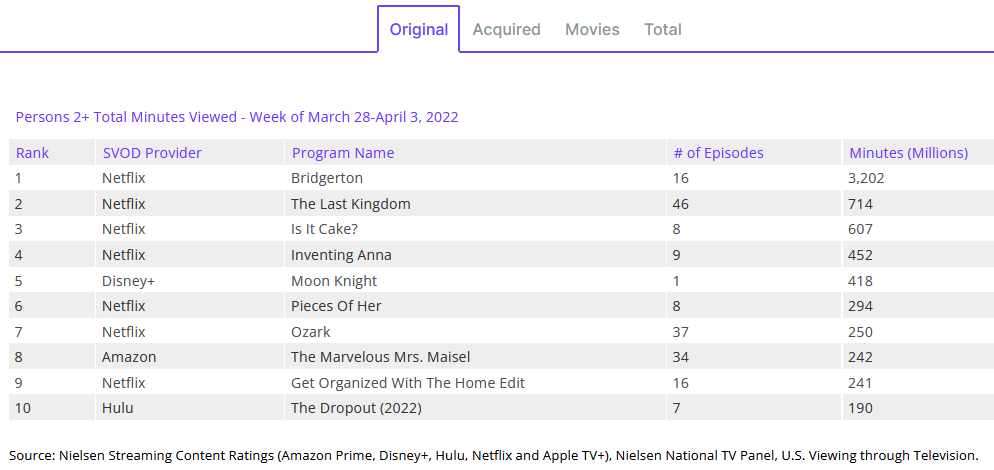Switch to the Original tab
Screen dimensions: 994x470
click(x=418, y=29)
